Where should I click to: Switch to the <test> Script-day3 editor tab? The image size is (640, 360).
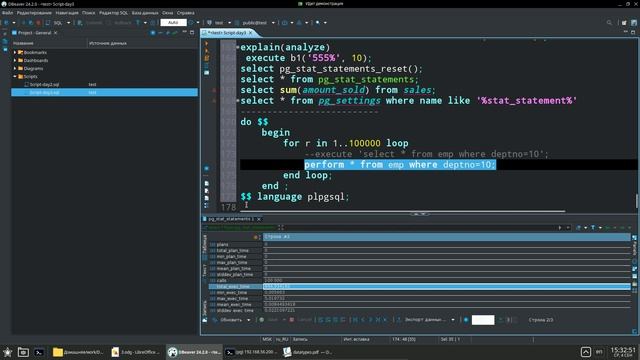[227, 33]
